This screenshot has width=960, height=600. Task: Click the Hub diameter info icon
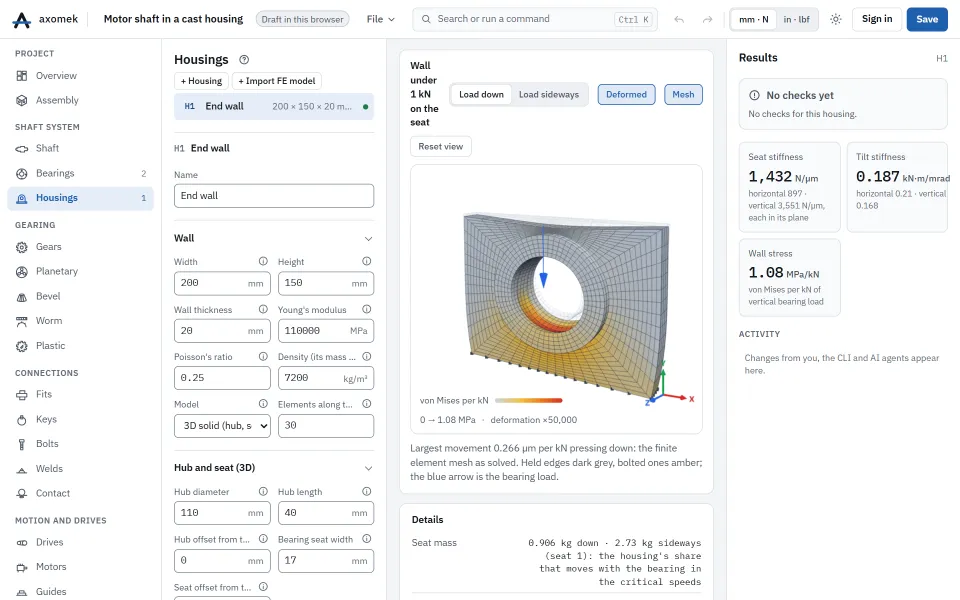(x=263, y=491)
